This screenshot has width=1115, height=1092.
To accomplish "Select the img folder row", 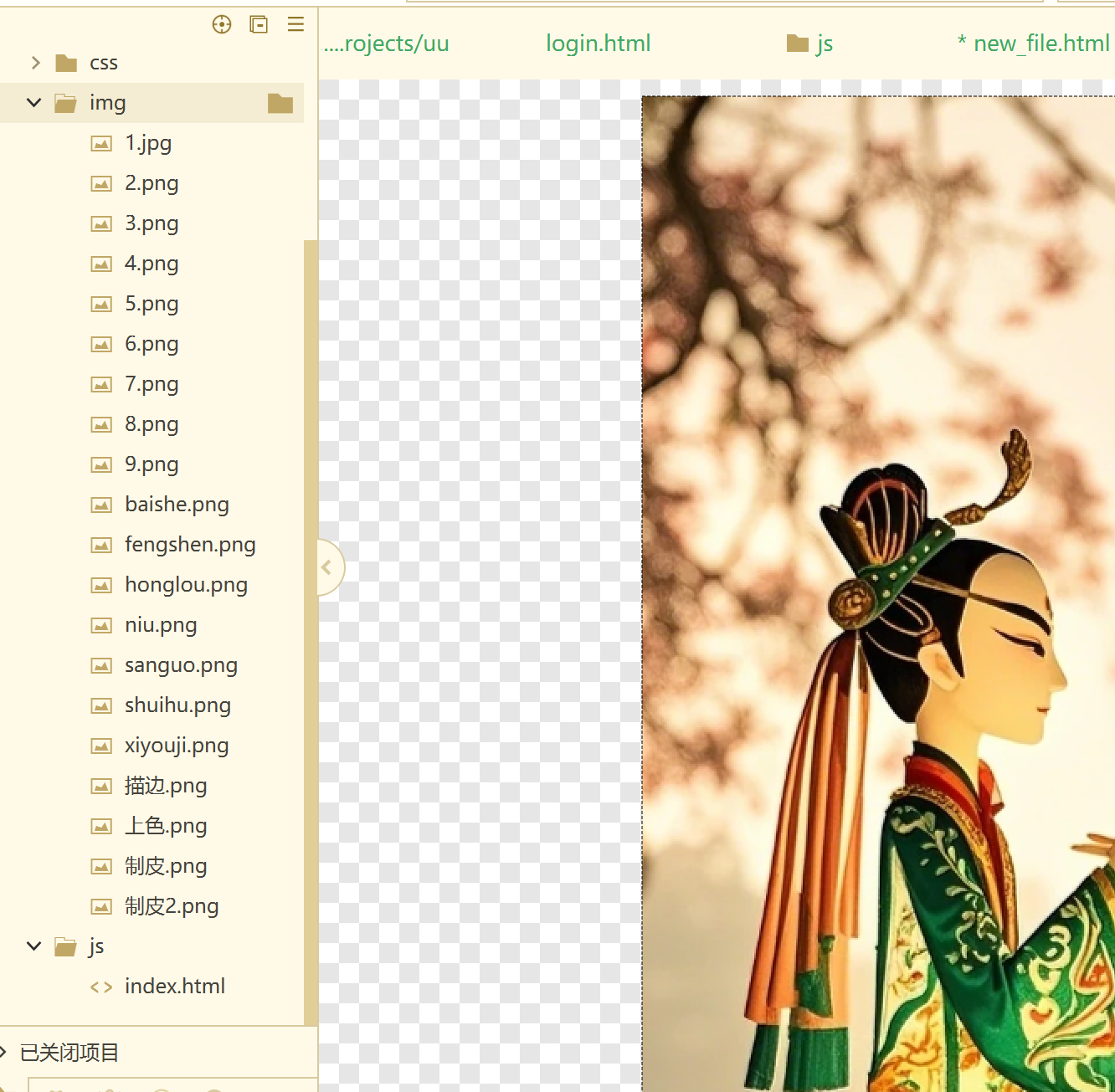I will click(152, 103).
